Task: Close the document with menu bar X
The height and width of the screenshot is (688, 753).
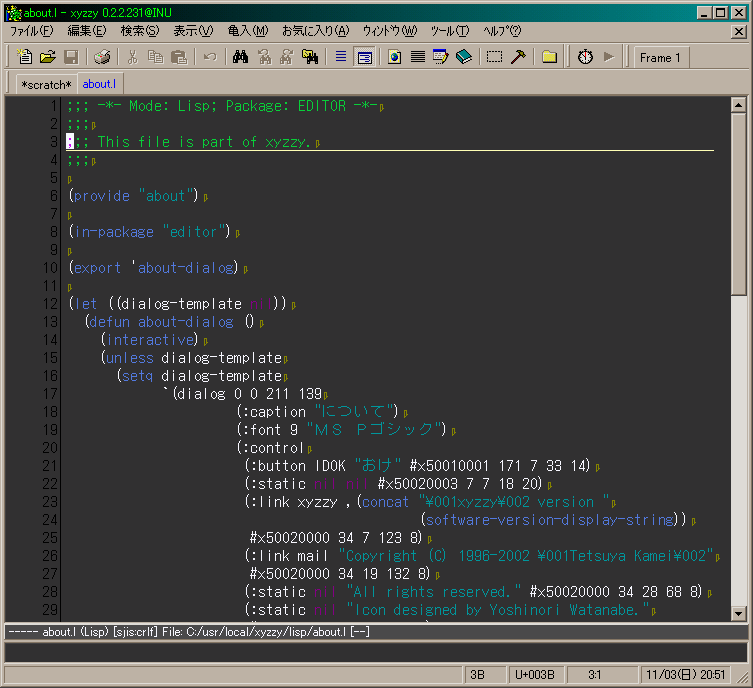Action: click(x=738, y=32)
